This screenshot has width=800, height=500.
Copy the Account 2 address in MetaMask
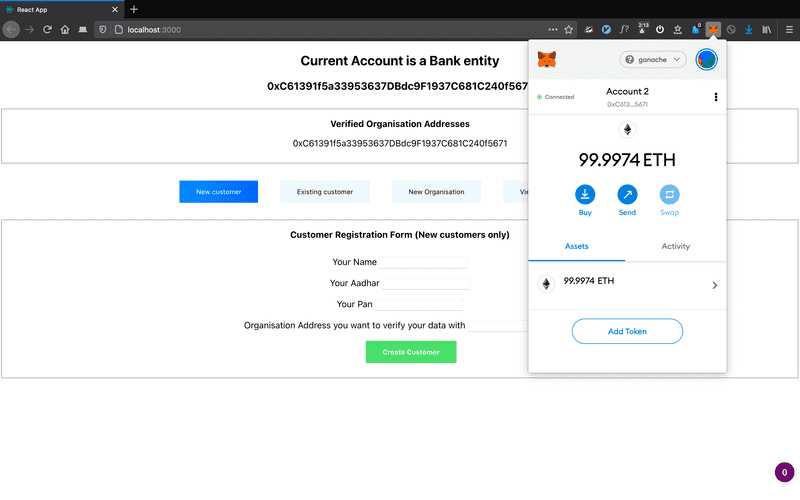coord(627,97)
